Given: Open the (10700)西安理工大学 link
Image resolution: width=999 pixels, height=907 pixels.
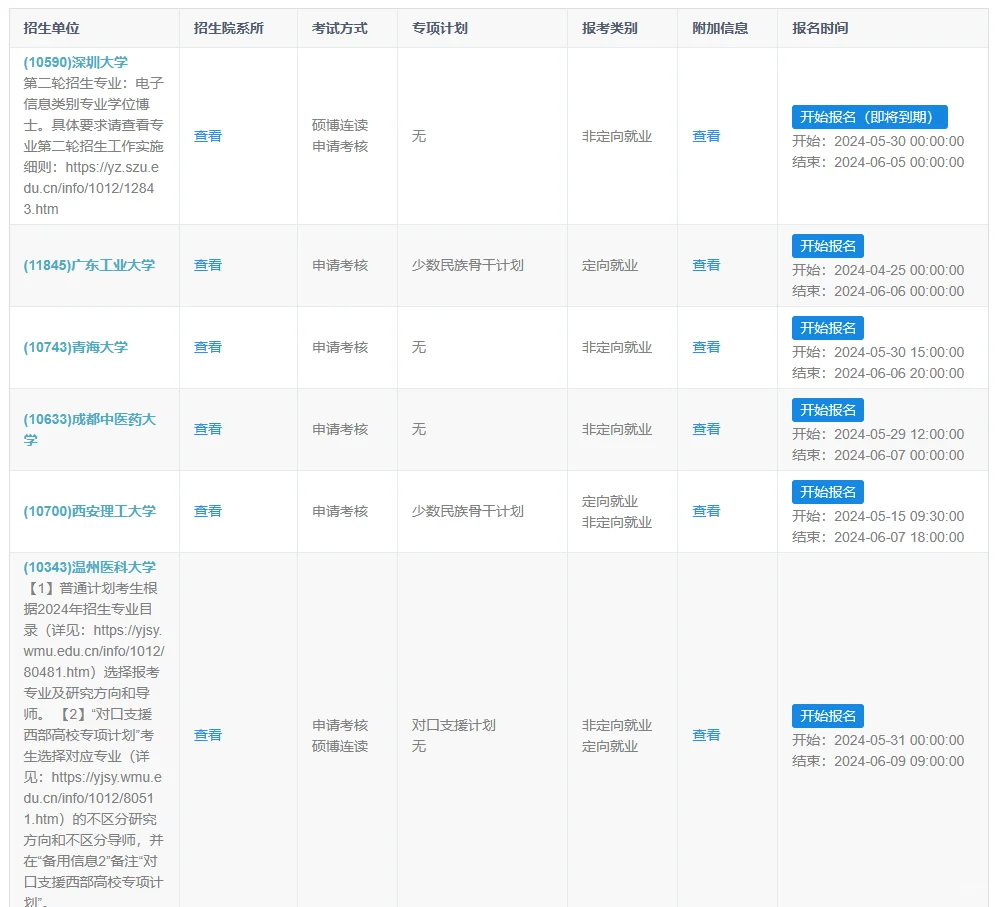Looking at the screenshot, I should [x=89, y=511].
